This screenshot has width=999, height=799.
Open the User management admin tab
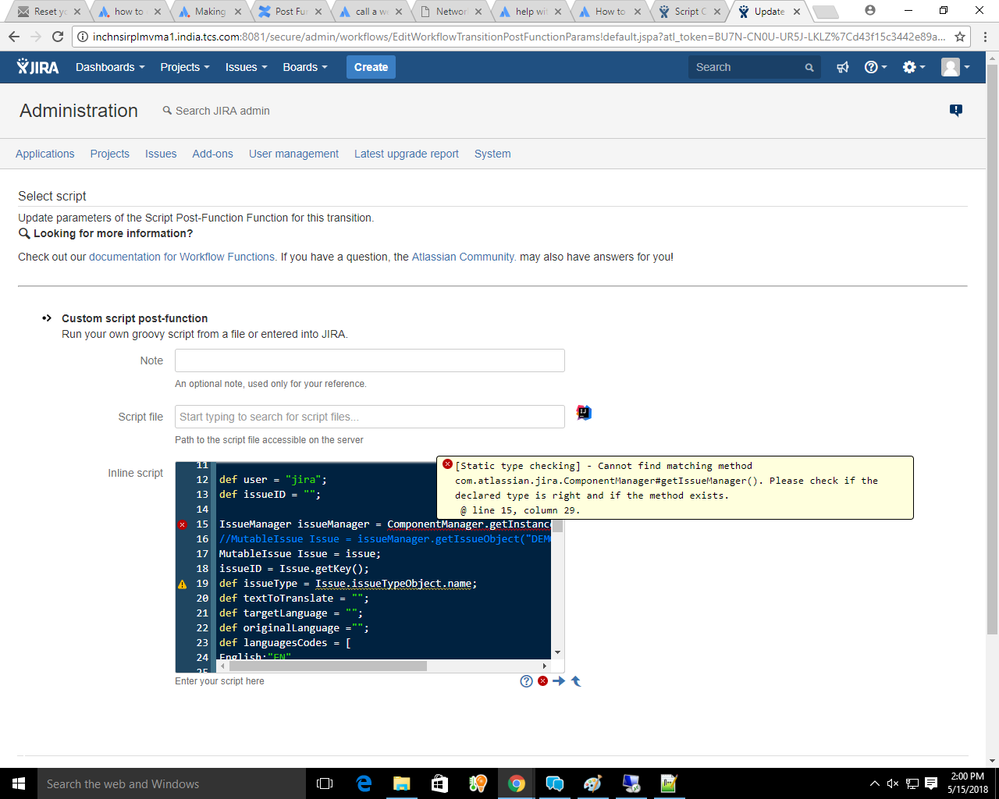pyautogui.click(x=294, y=154)
